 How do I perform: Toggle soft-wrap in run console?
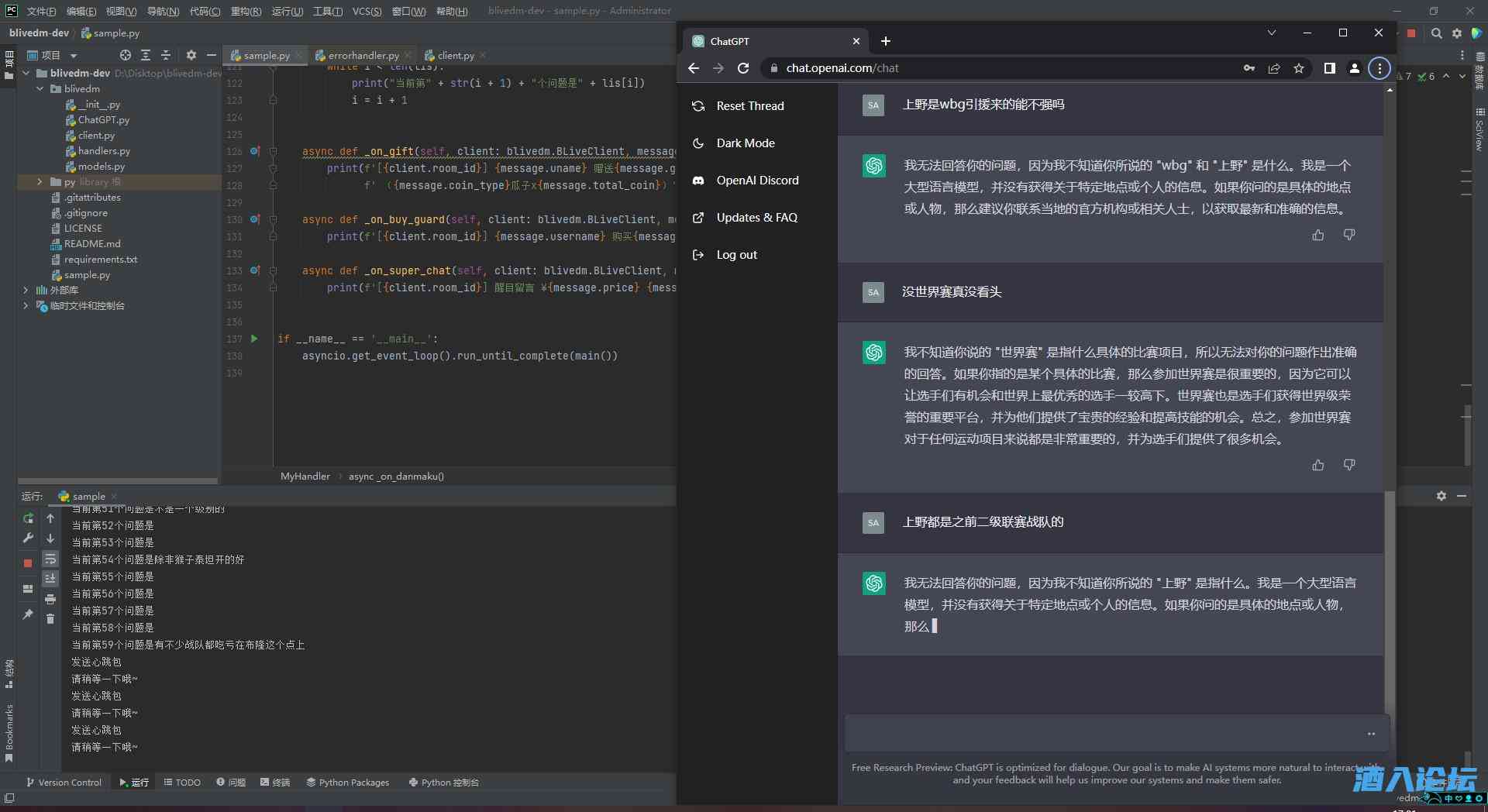pyautogui.click(x=50, y=559)
